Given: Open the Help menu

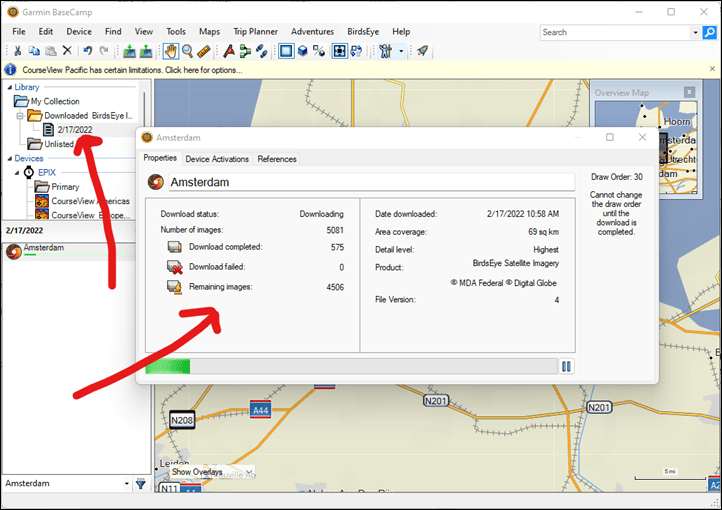Looking at the screenshot, I should (401, 32).
